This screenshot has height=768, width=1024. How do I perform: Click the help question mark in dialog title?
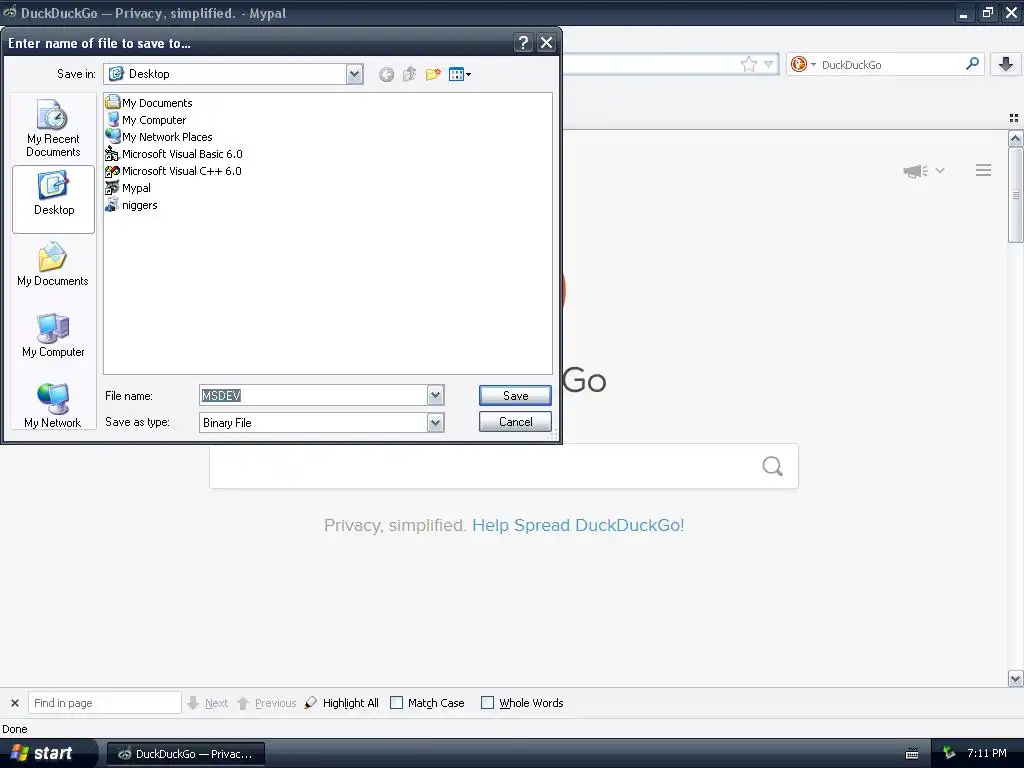pyautogui.click(x=522, y=43)
